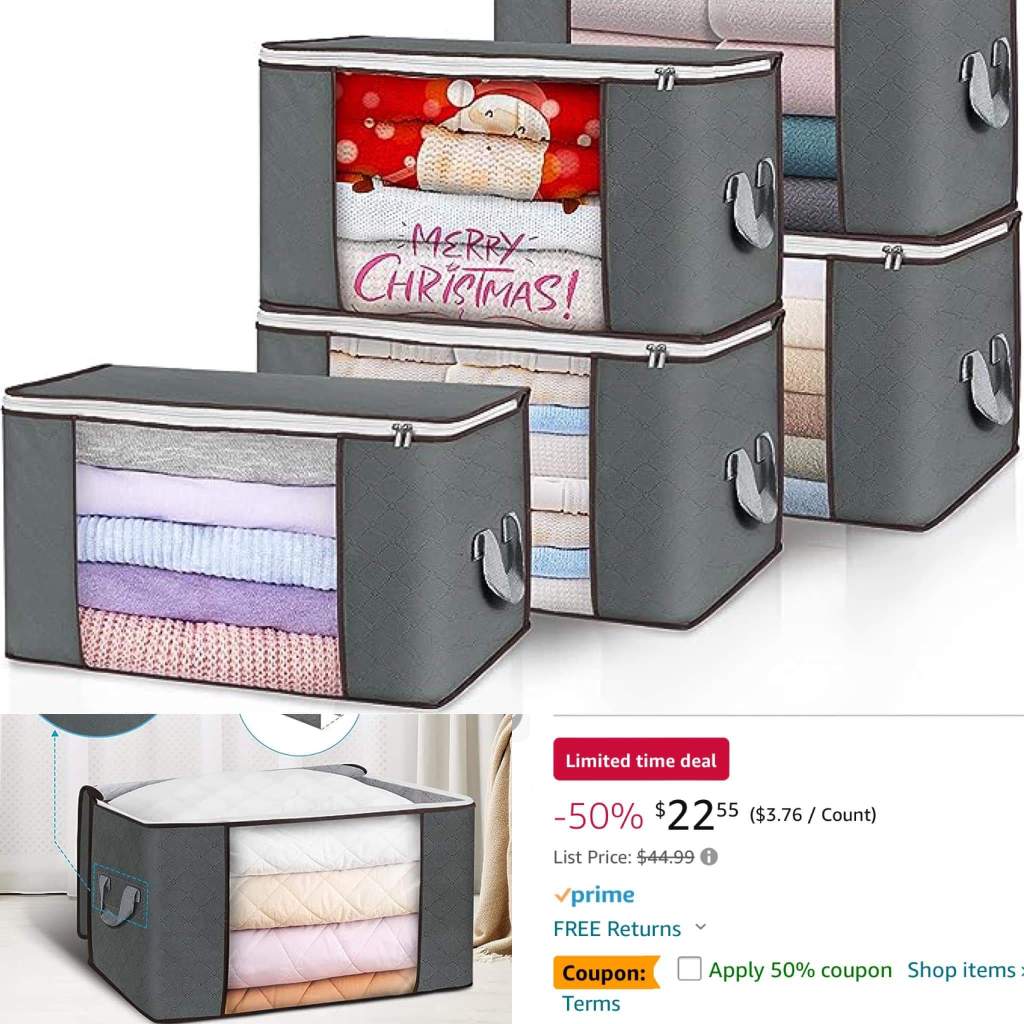This screenshot has width=1024, height=1024.
Task: Click the highlighted handle in quilt photo
Action: [x=120, y=899]
